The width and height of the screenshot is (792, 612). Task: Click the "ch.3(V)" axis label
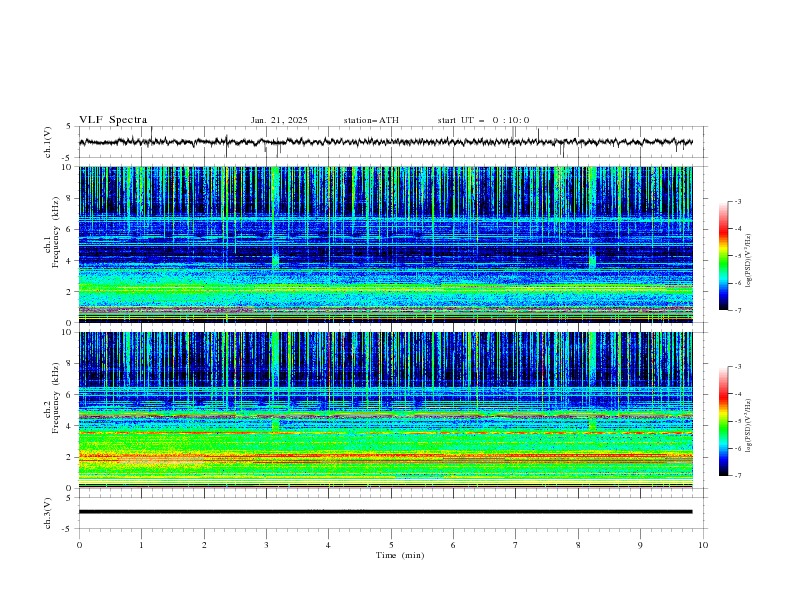pyautogui.click(x=48, y=513)
